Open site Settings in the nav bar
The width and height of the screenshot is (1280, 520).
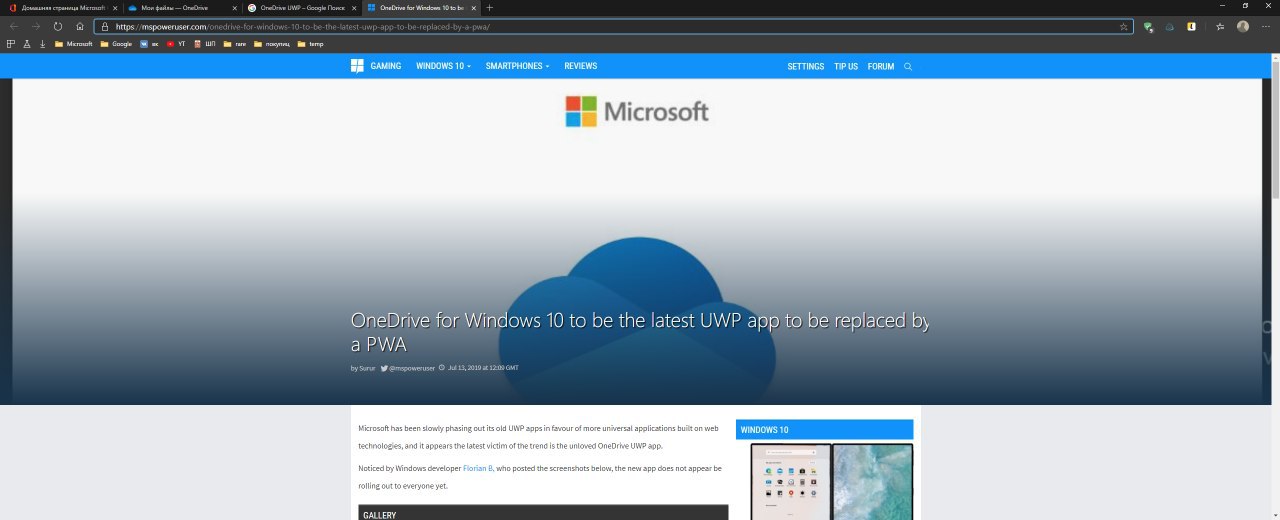806,67
